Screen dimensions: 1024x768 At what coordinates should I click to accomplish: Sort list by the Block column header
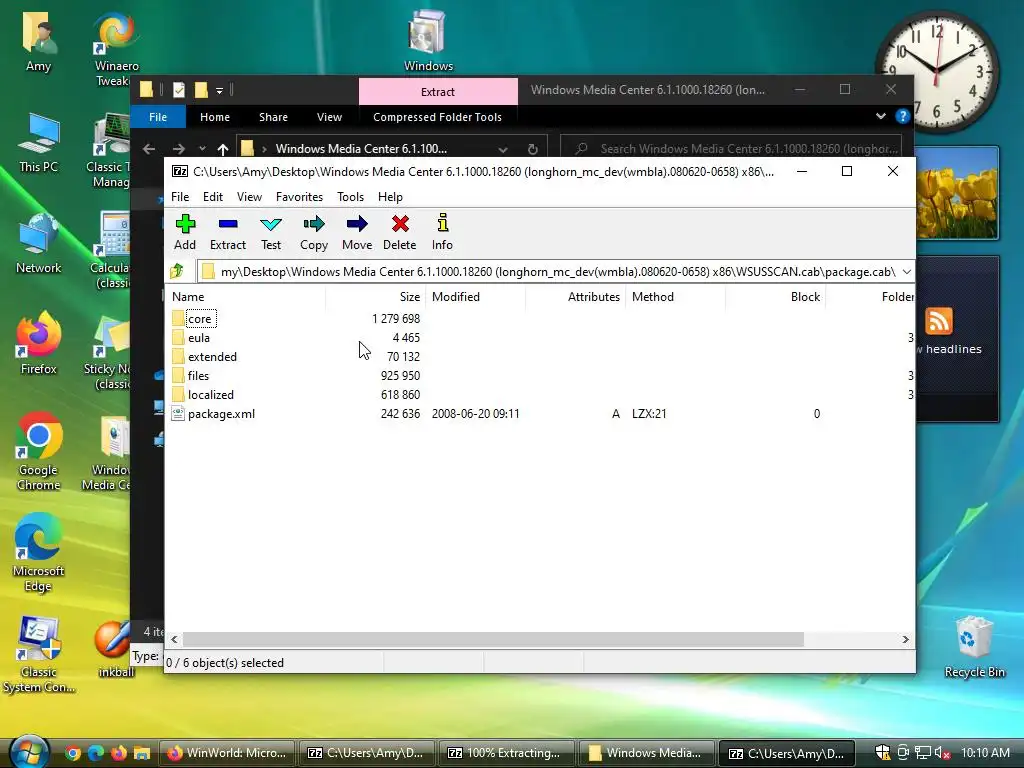point(775,296)
